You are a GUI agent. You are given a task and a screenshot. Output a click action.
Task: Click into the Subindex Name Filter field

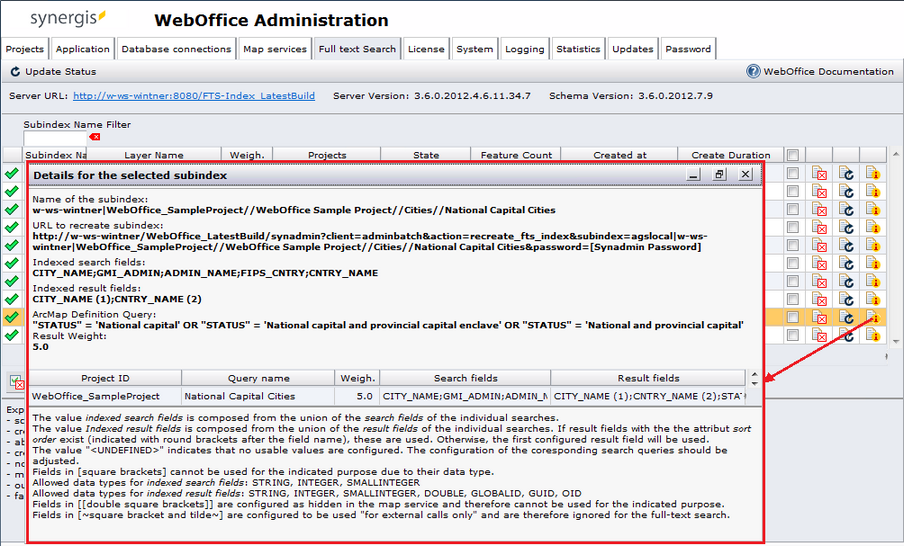tap(55, 138)
